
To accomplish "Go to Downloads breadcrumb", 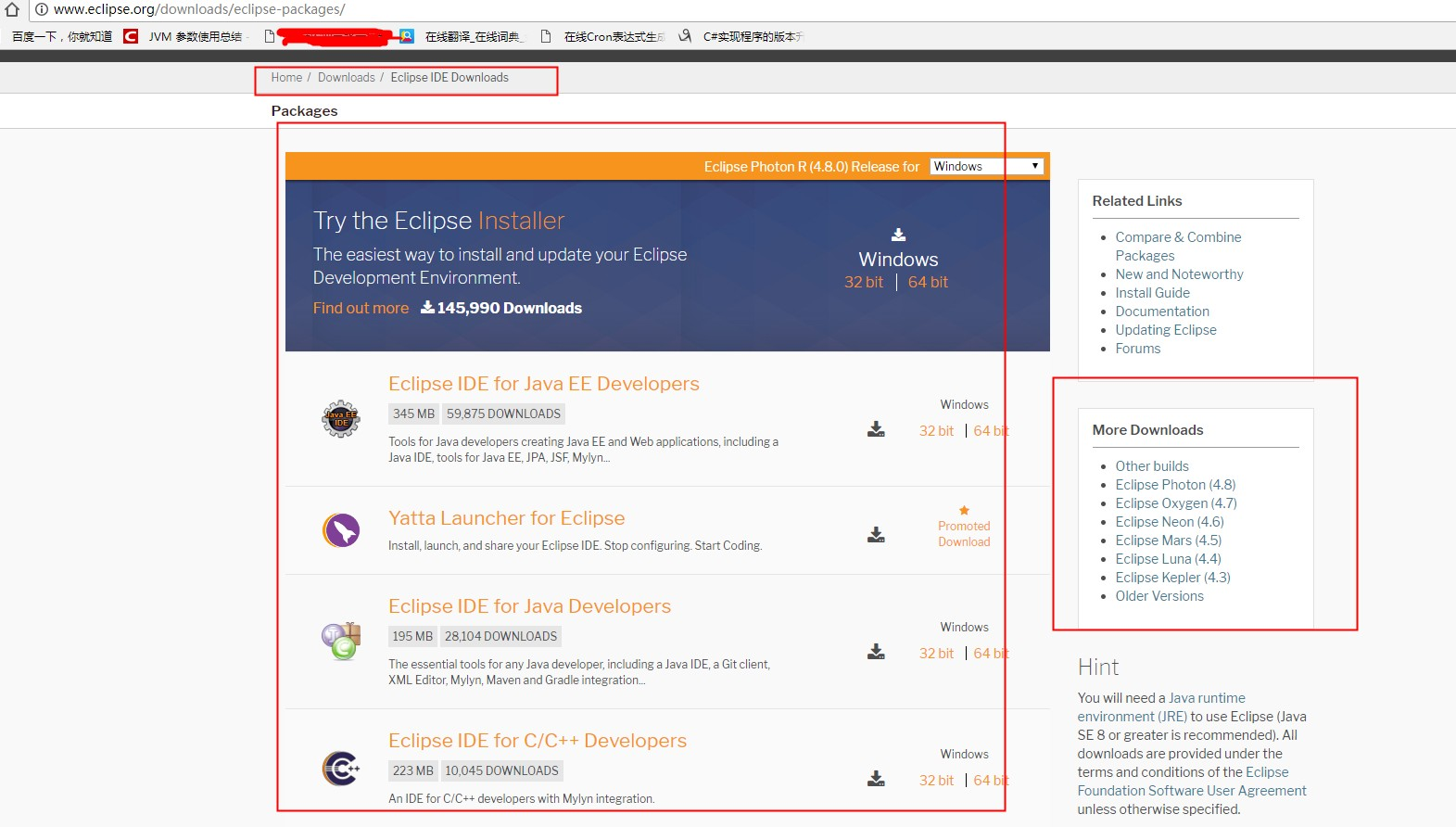I will [347, 78].
